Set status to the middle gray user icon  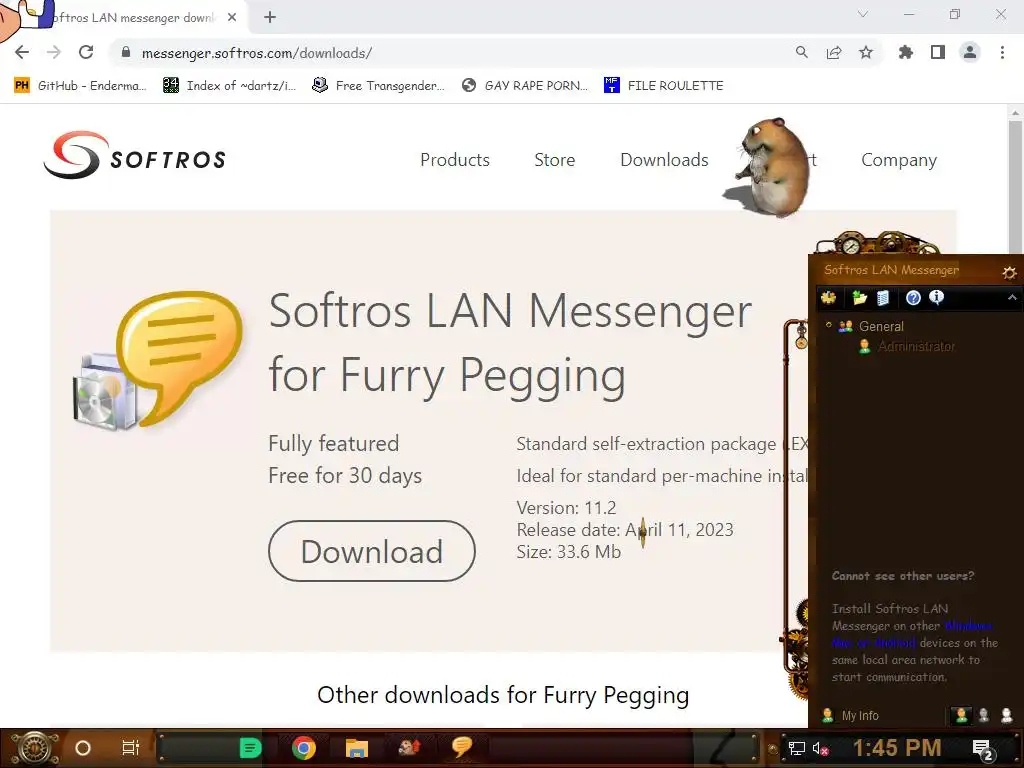(x=984, y=715)
